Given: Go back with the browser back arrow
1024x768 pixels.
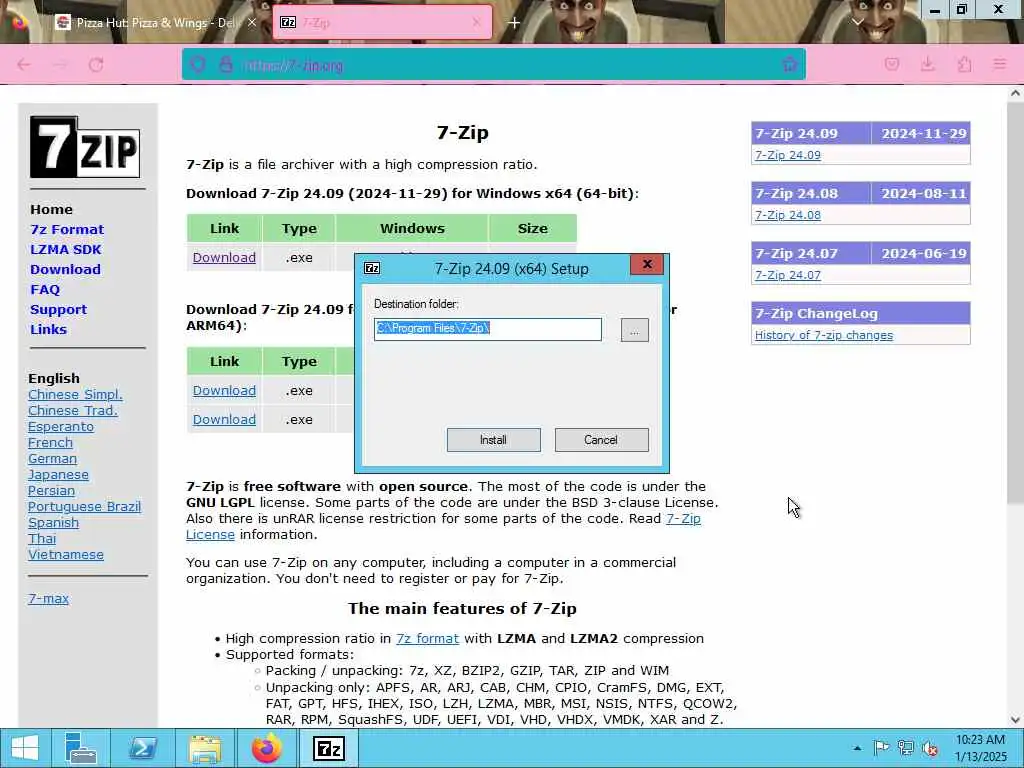Looking at the screenshot, I should coord(24,65).
